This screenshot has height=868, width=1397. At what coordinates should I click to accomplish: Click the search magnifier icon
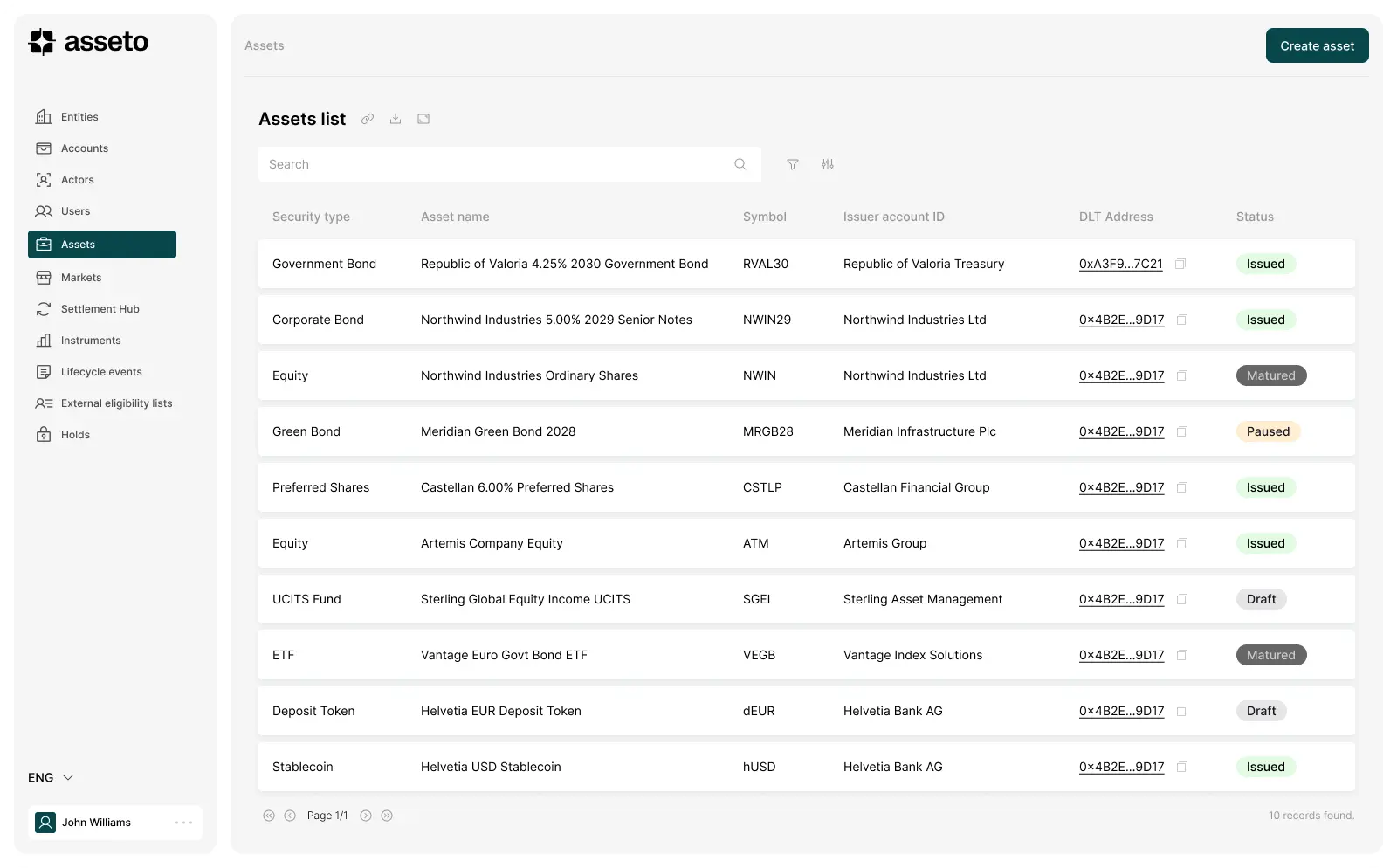(x=740, y=164)
